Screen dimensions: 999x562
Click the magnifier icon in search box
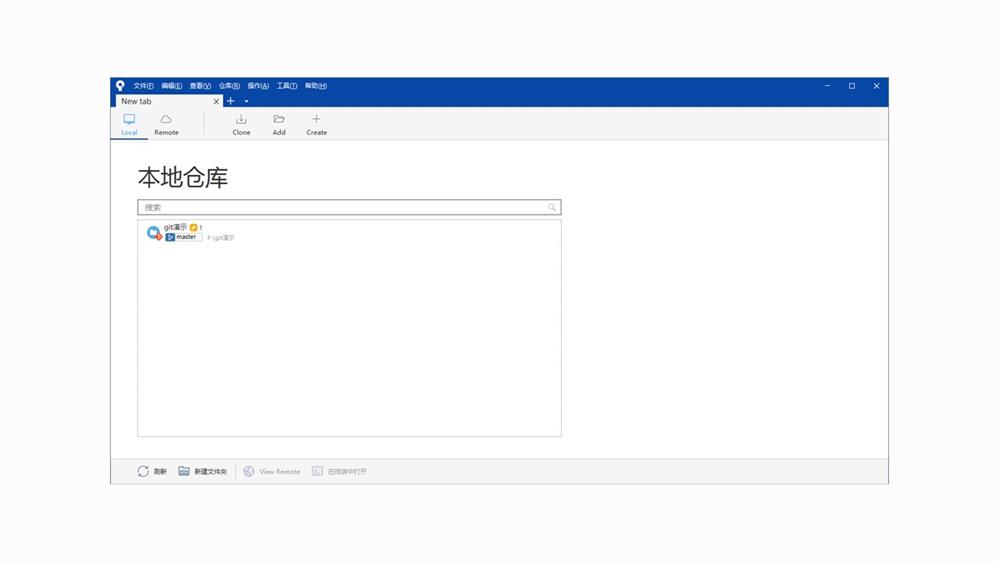tap(552, 208)
